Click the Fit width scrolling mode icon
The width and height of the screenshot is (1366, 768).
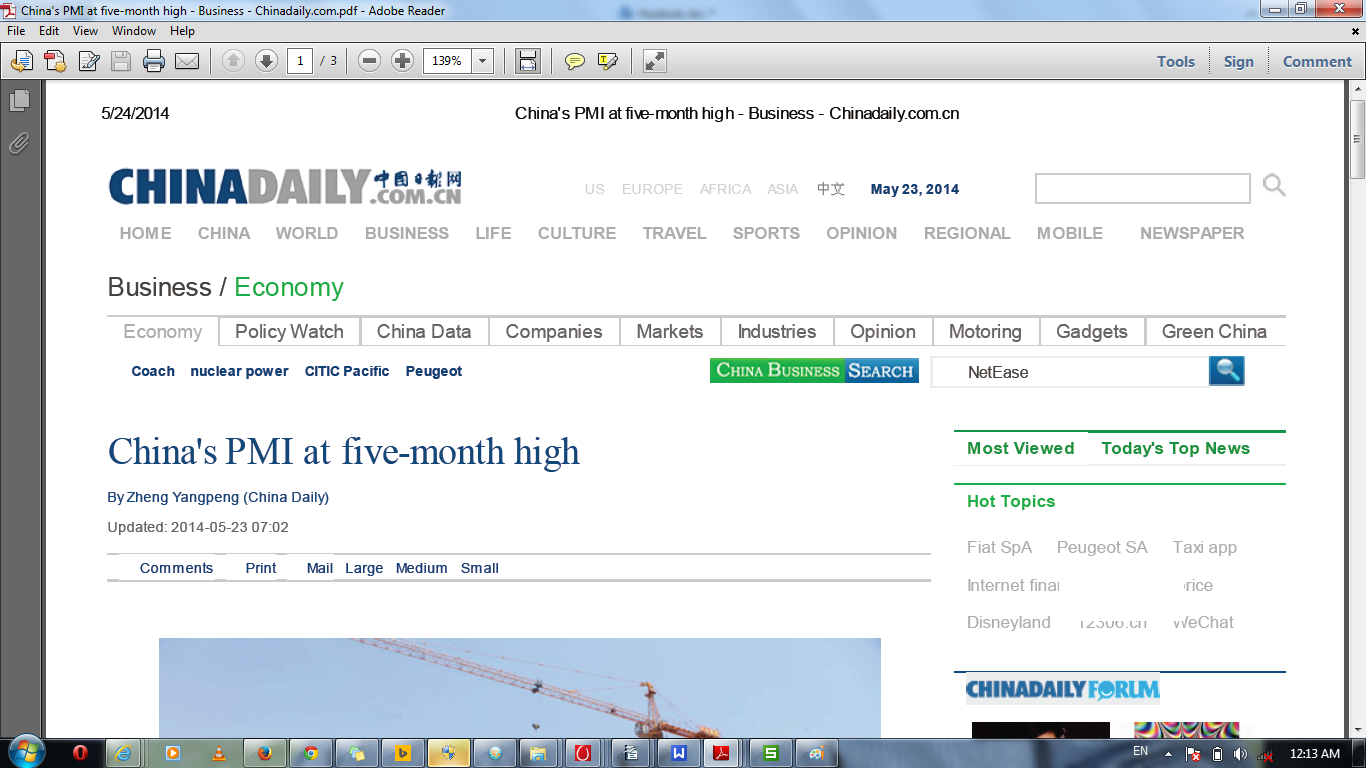pos(528,61)
